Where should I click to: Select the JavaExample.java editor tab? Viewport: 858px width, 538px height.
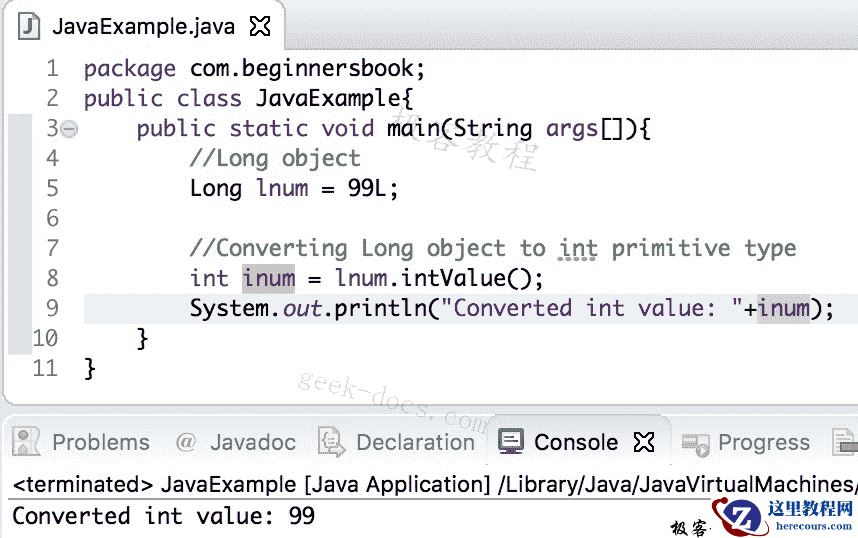(143, 26)
